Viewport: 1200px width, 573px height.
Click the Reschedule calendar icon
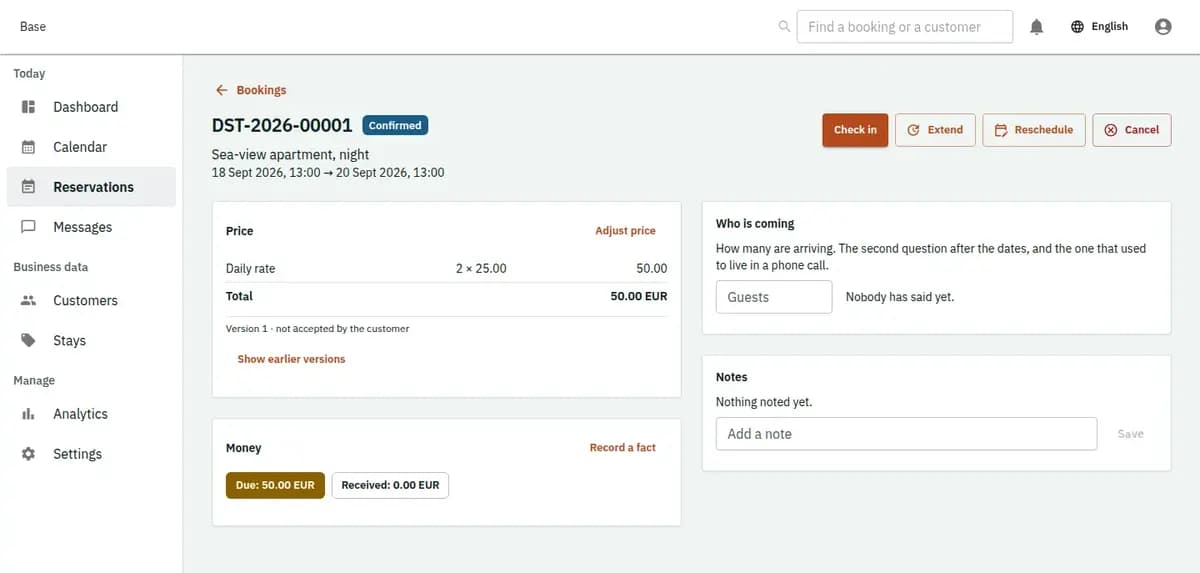coord(1001,130)
